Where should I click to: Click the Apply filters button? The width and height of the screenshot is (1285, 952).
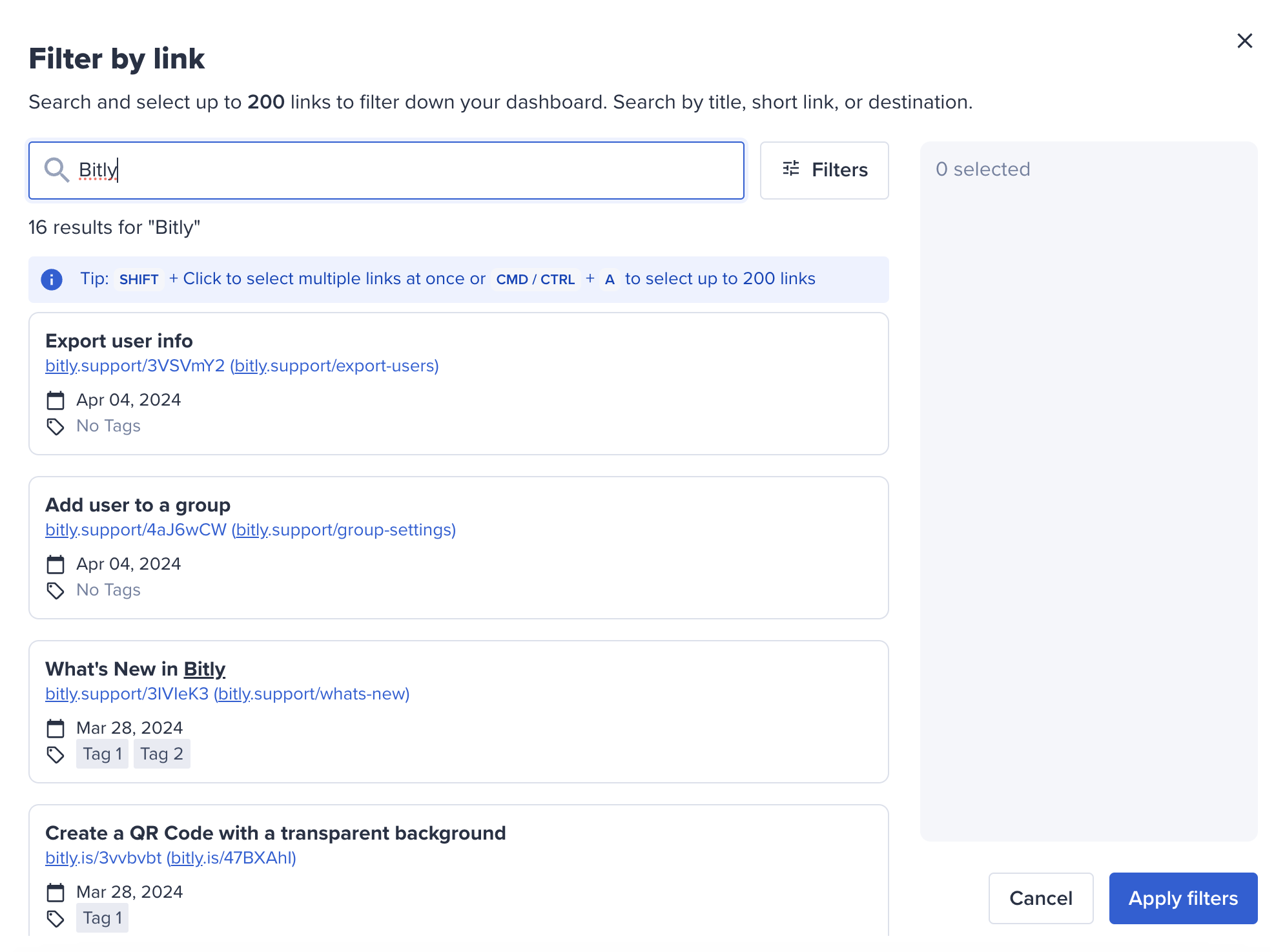pos(1183,898)
